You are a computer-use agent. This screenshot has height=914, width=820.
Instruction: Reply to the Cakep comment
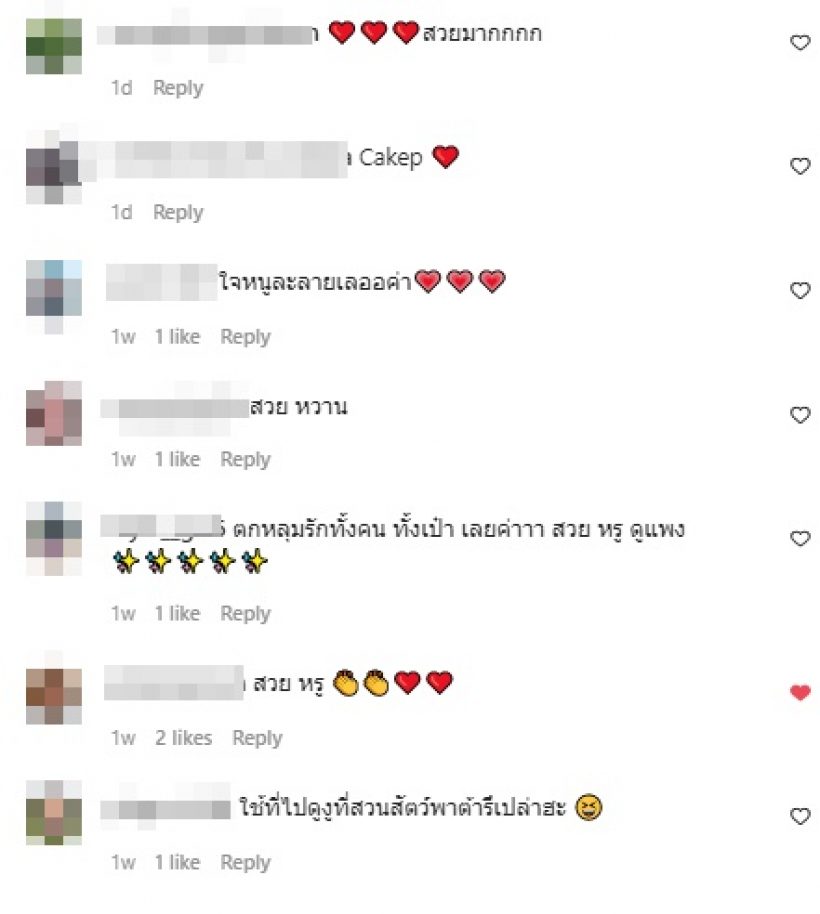pos(178,212)
